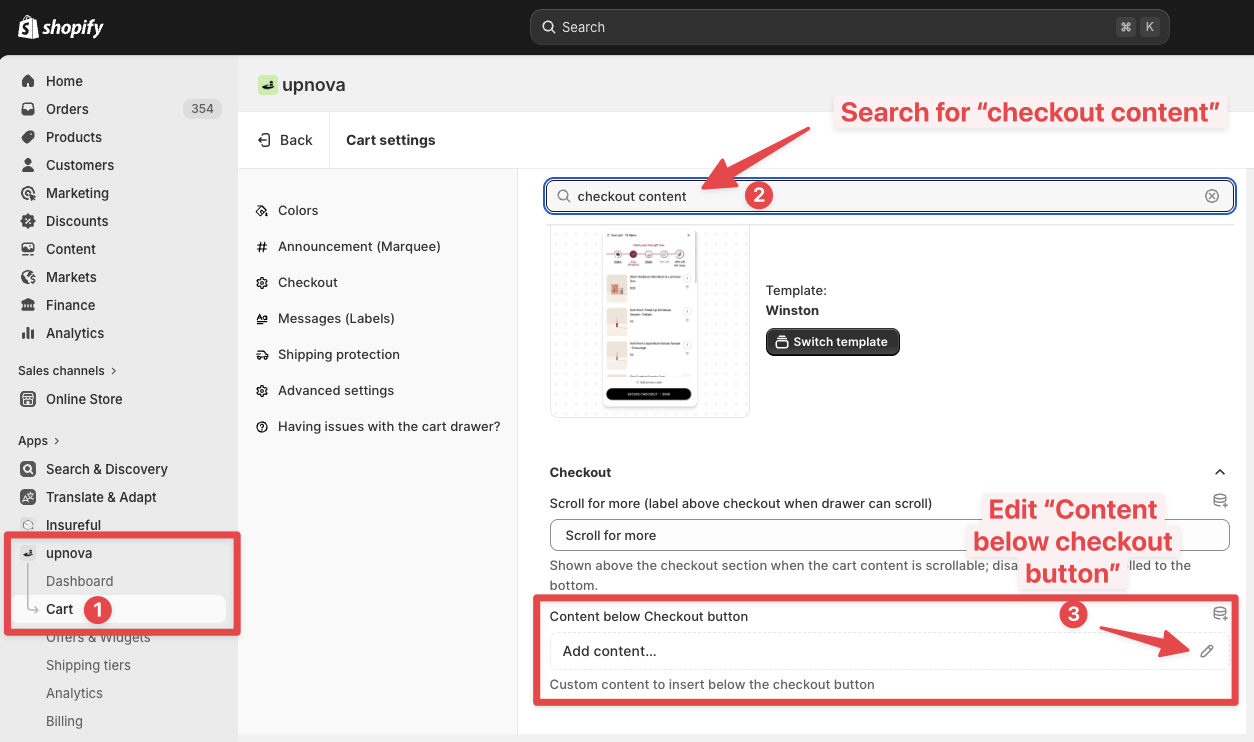Click the Markets globe icon
The height and width of the screenshot is (742, 1254).
(x=28, y=277)
